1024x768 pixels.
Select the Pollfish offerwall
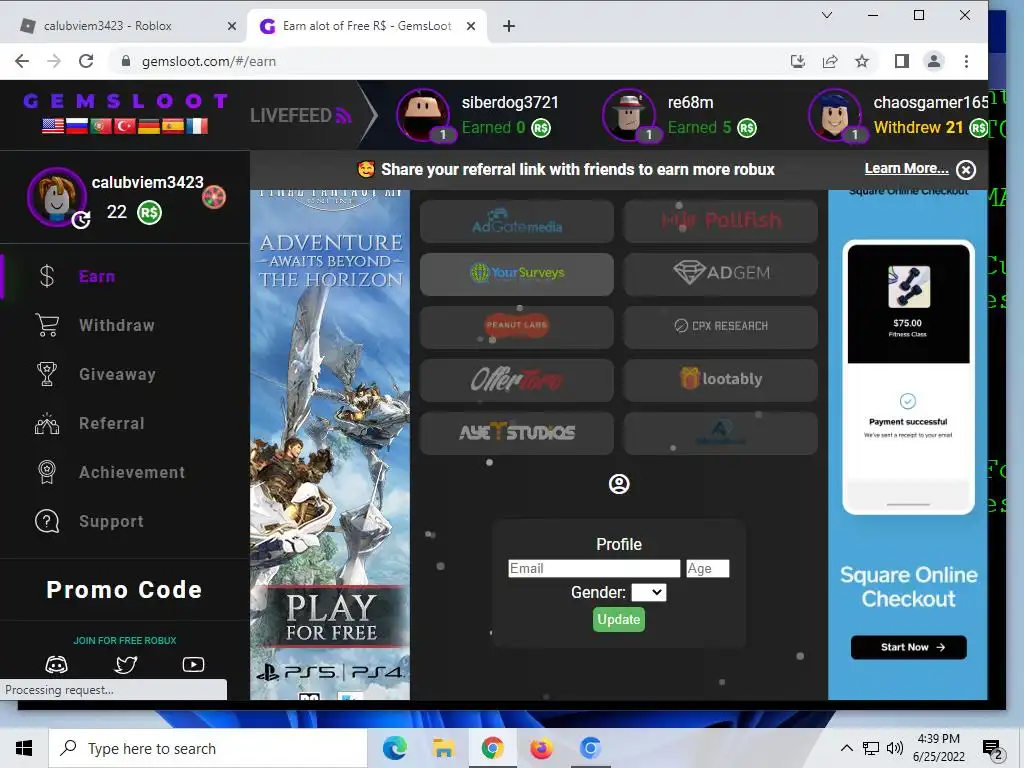click(720, 221)
